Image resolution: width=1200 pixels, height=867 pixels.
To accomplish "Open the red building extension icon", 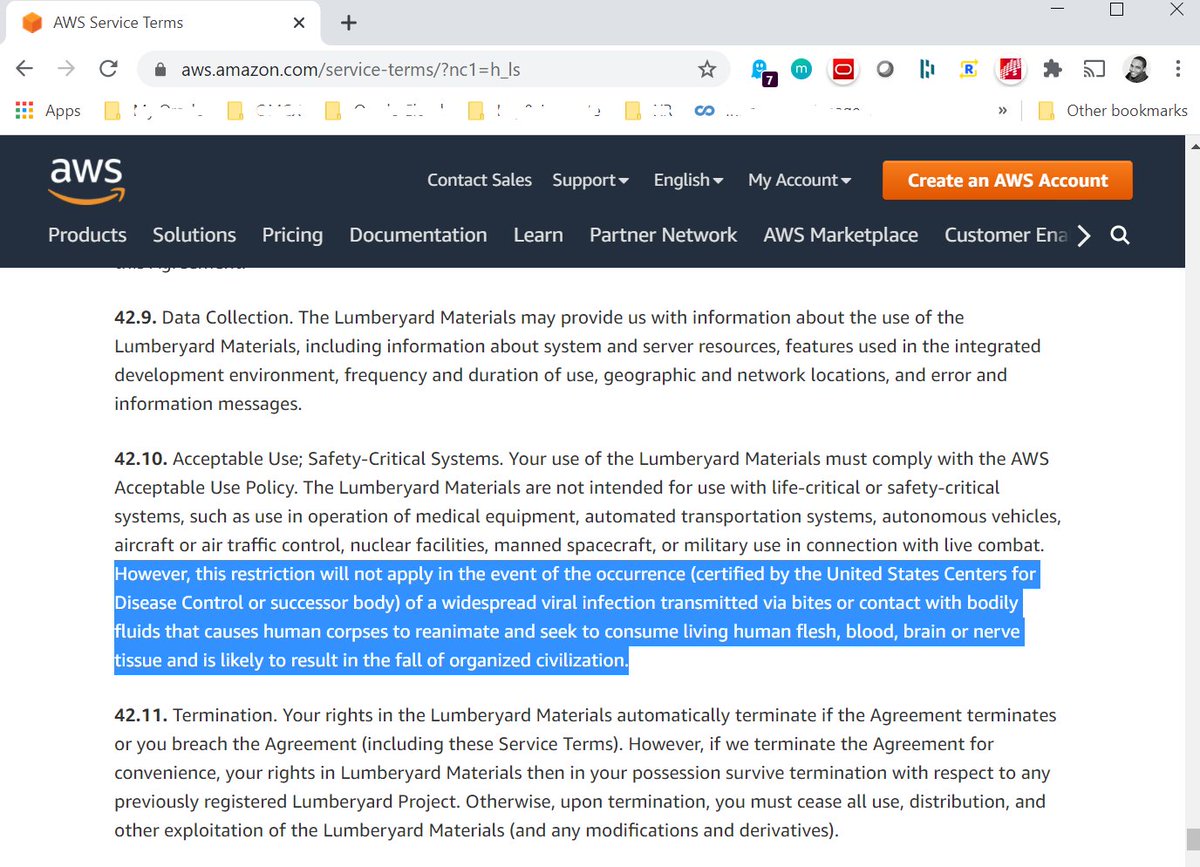I will pos(1011,69).
